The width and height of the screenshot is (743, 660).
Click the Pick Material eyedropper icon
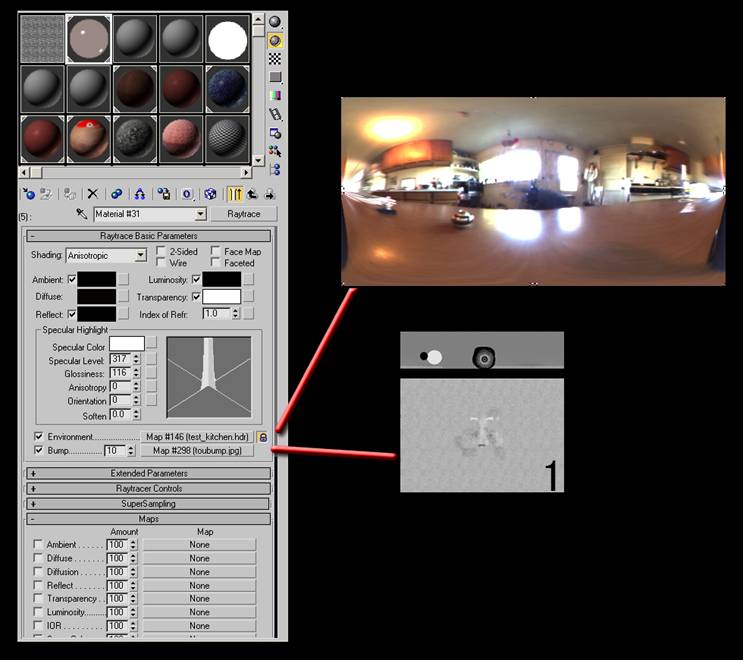(82, 214)
